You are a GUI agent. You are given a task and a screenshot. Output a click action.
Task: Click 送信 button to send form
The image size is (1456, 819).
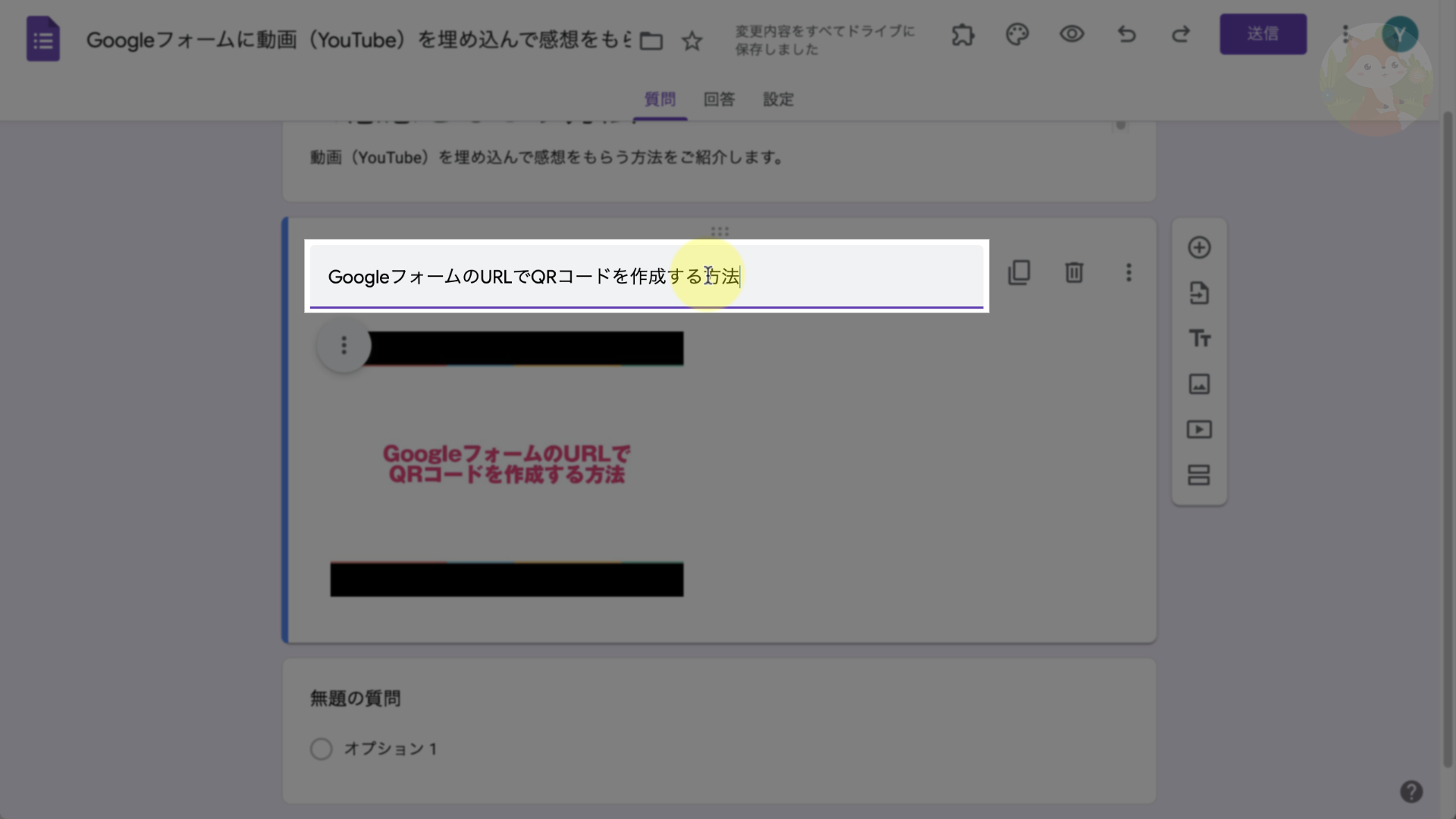(1262, 33)
